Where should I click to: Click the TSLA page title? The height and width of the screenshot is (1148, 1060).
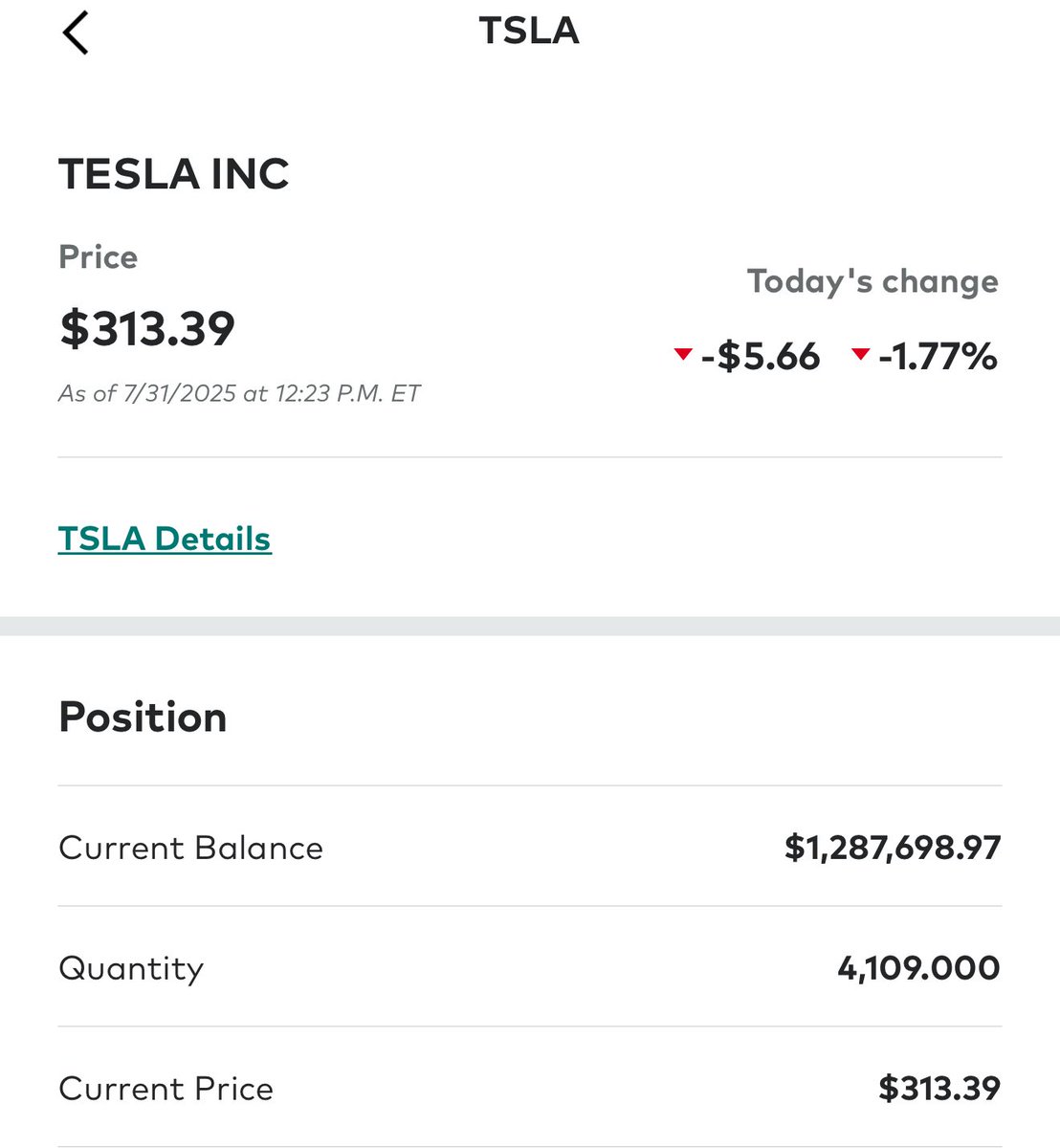click(x=529, y=31)
